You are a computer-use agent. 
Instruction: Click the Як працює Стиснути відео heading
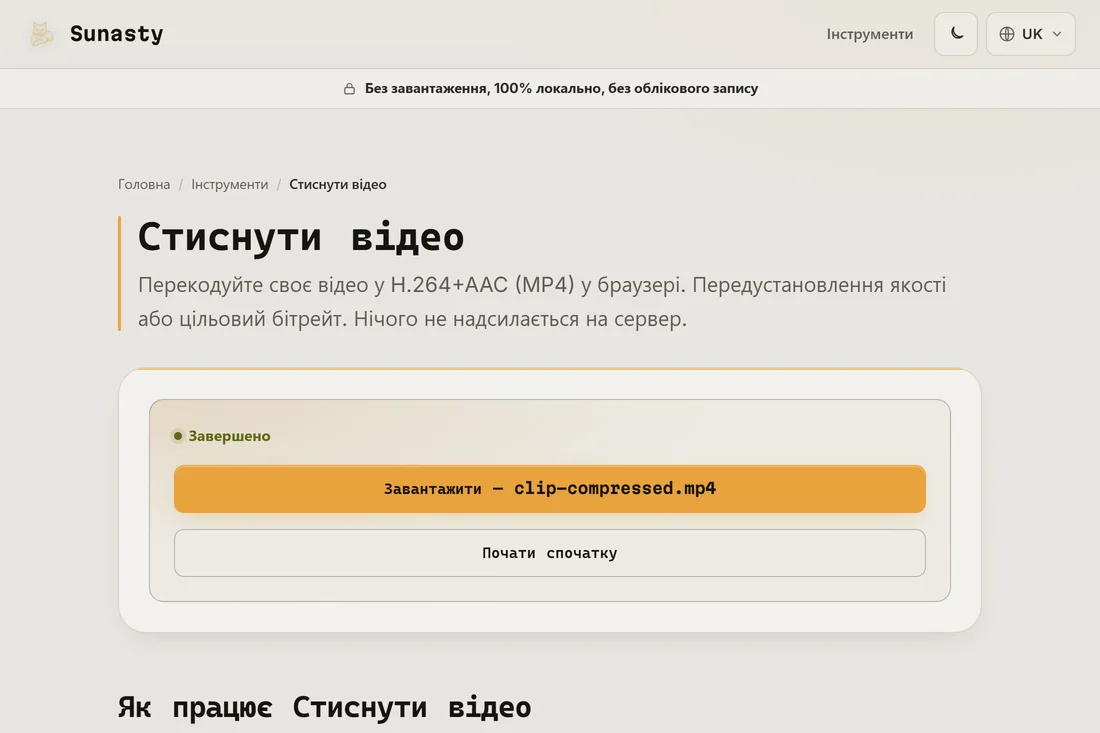[x=324, y=707]
